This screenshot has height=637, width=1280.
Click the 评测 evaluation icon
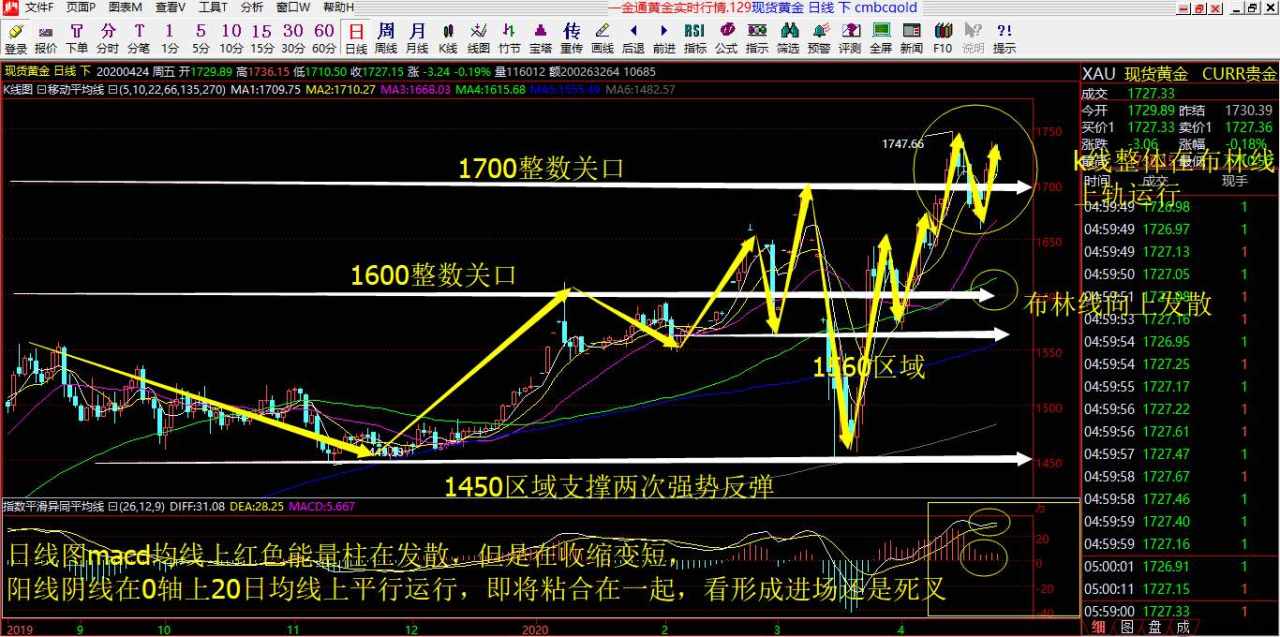point(850,38)
